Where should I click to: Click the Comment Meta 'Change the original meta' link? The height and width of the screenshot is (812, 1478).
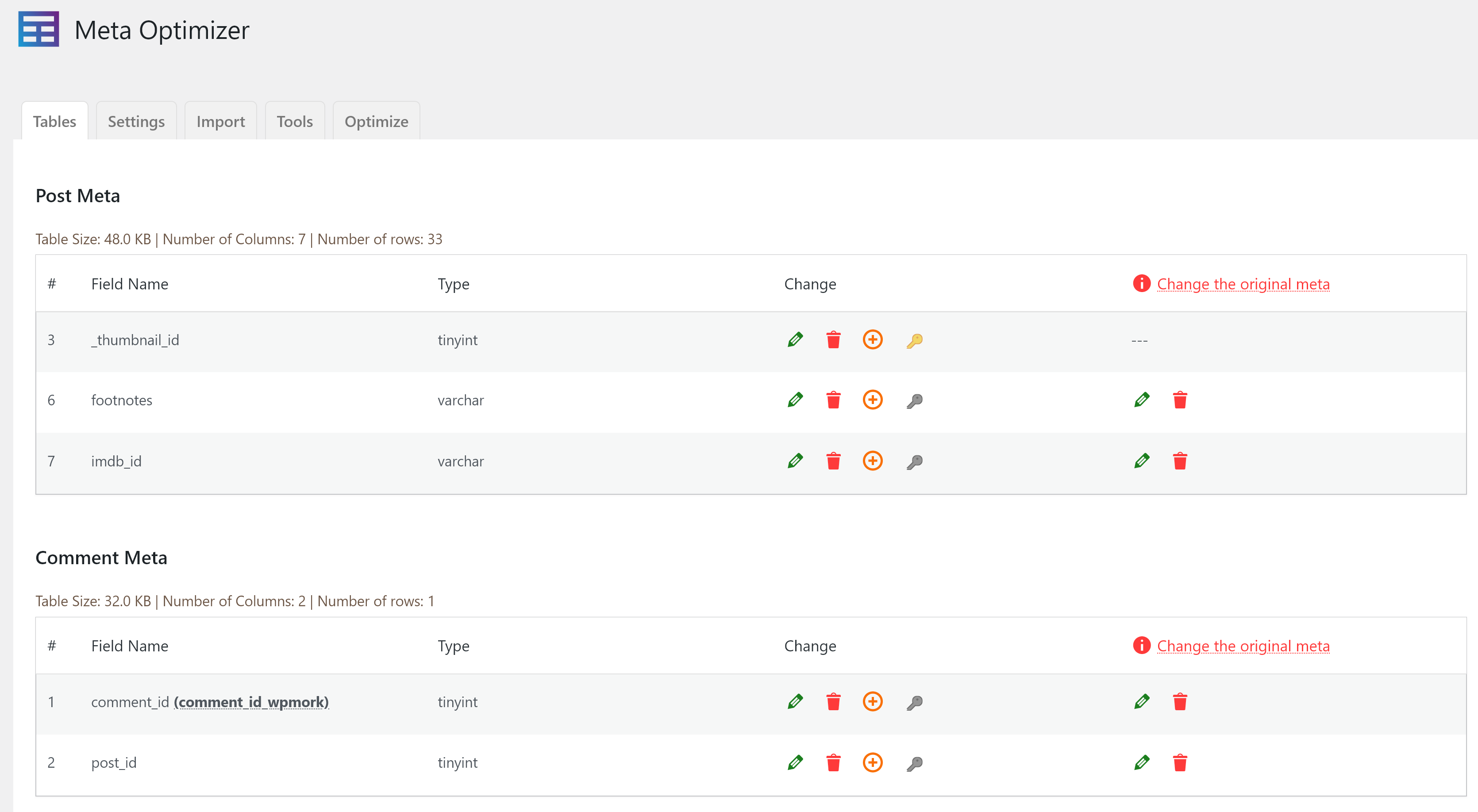(x=1243, y=646)
